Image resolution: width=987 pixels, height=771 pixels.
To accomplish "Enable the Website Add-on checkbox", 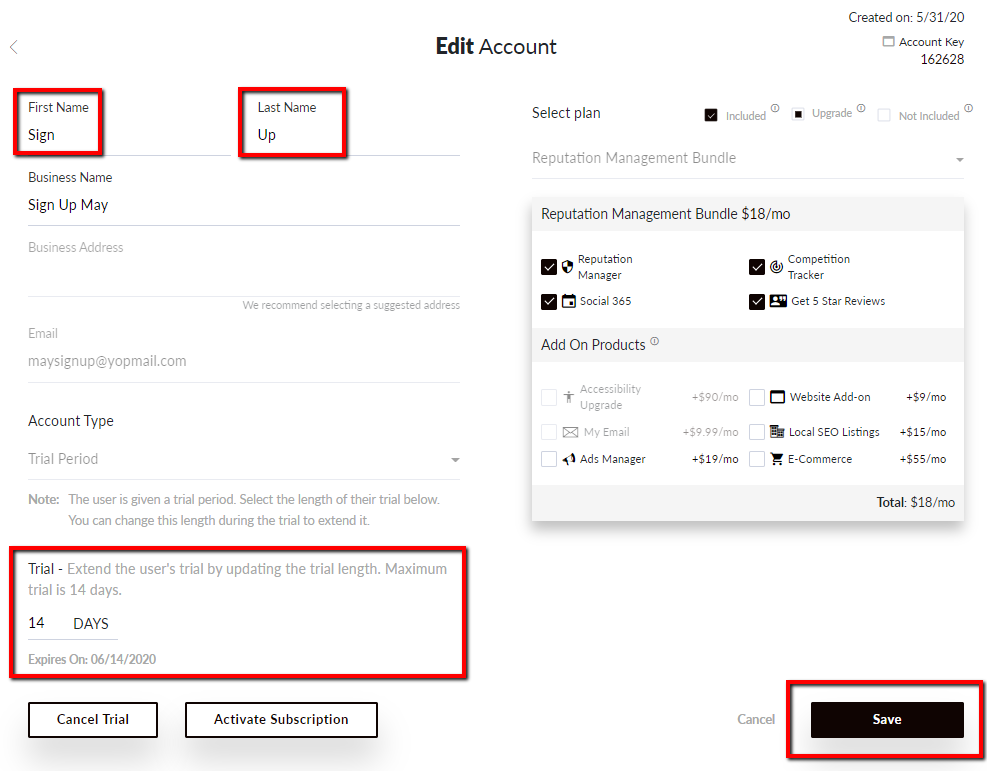I will [757, 397].
